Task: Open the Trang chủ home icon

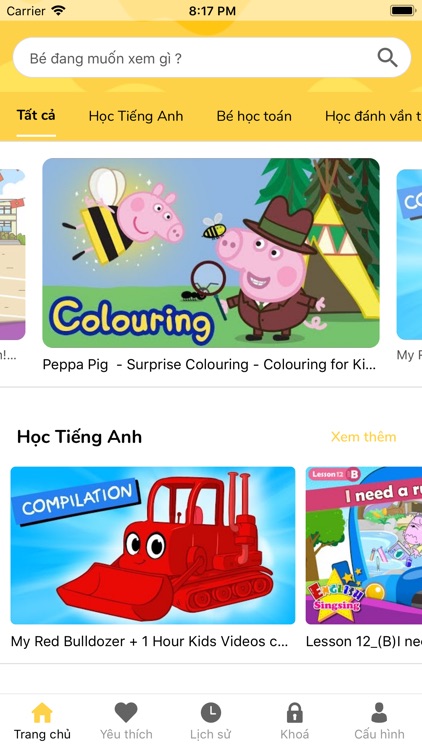Action: pos(42,713)
